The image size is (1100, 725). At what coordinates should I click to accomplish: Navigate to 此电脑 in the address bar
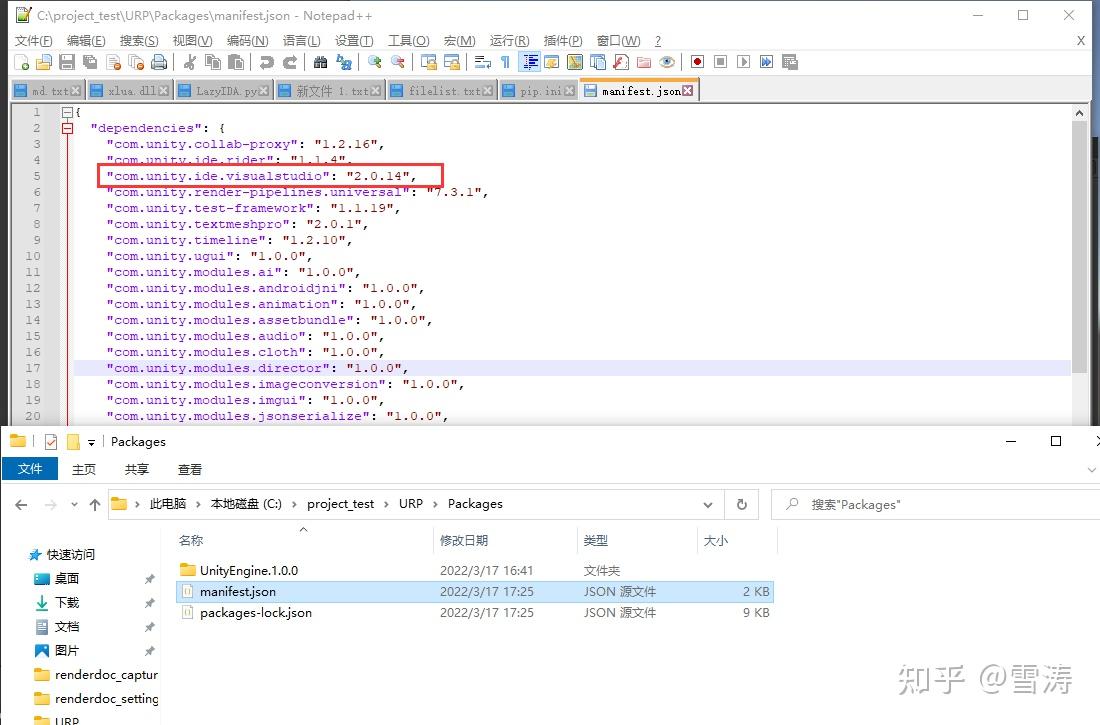pos(167,504)
